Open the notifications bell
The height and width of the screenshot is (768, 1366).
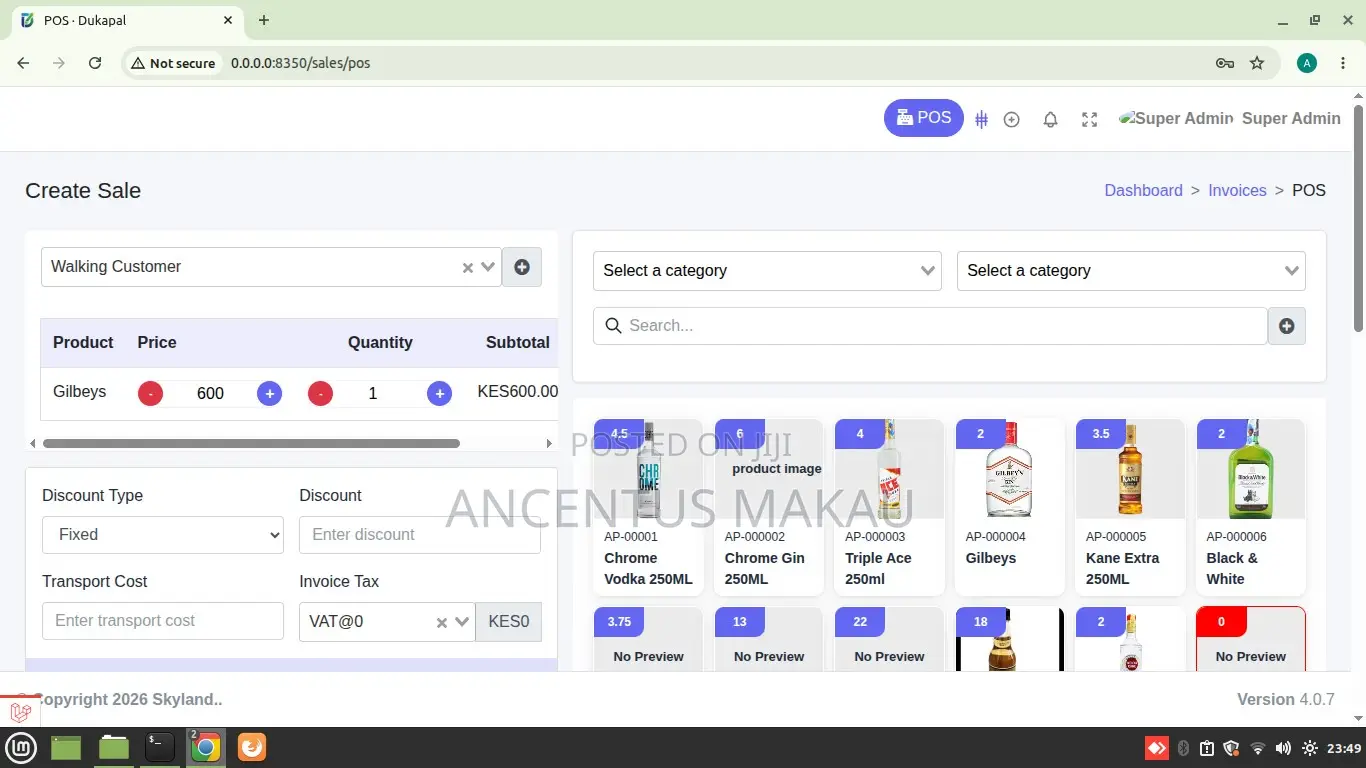pyautogui.click(x=1050, y=119)
